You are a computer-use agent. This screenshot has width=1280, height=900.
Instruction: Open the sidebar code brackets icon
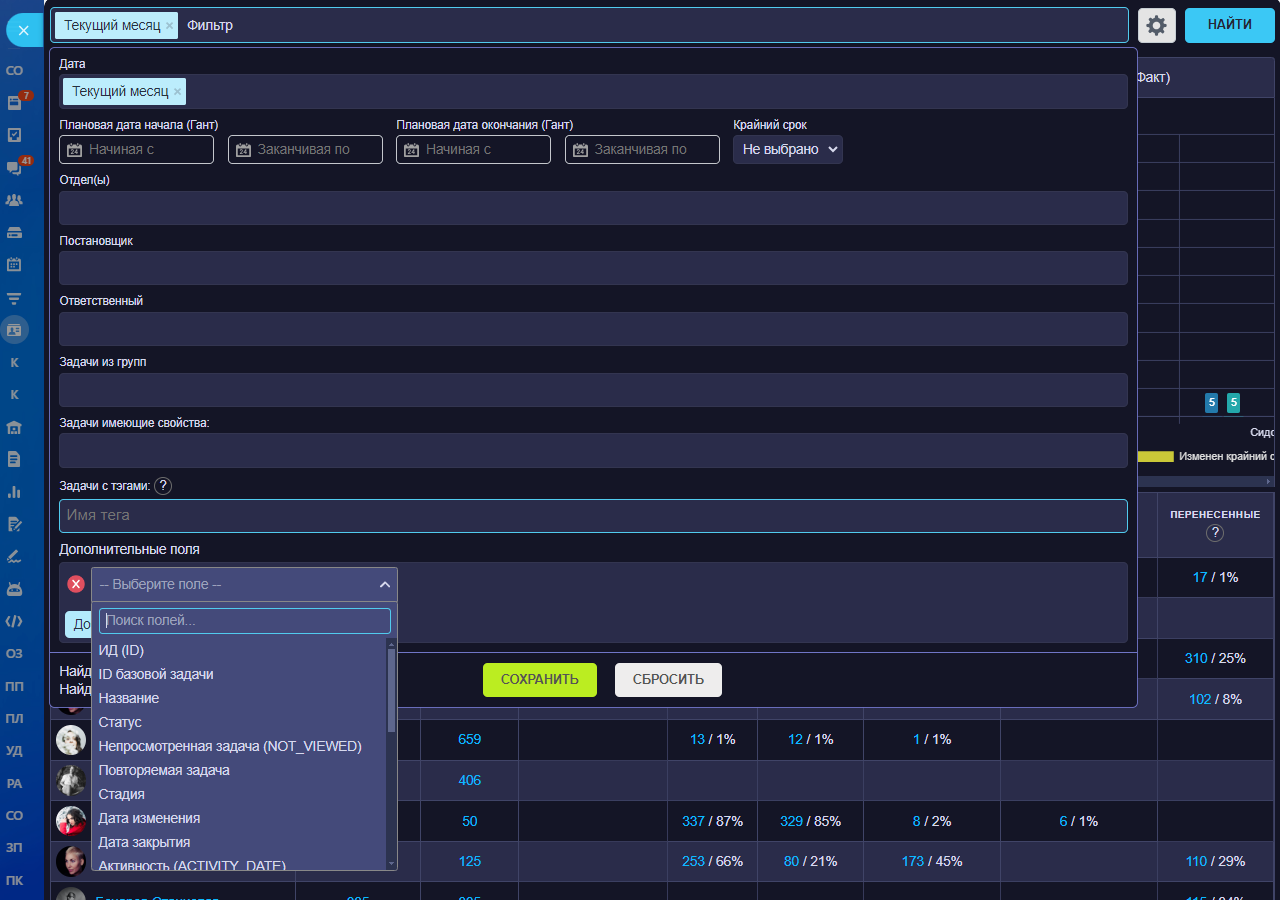pyautogui.click(x=15, y=621)
